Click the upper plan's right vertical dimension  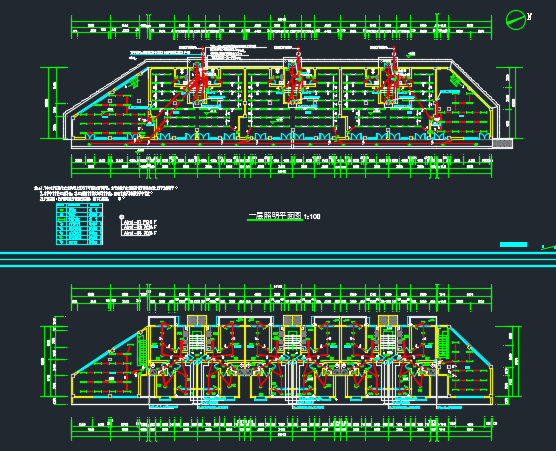tap(510, 102)
